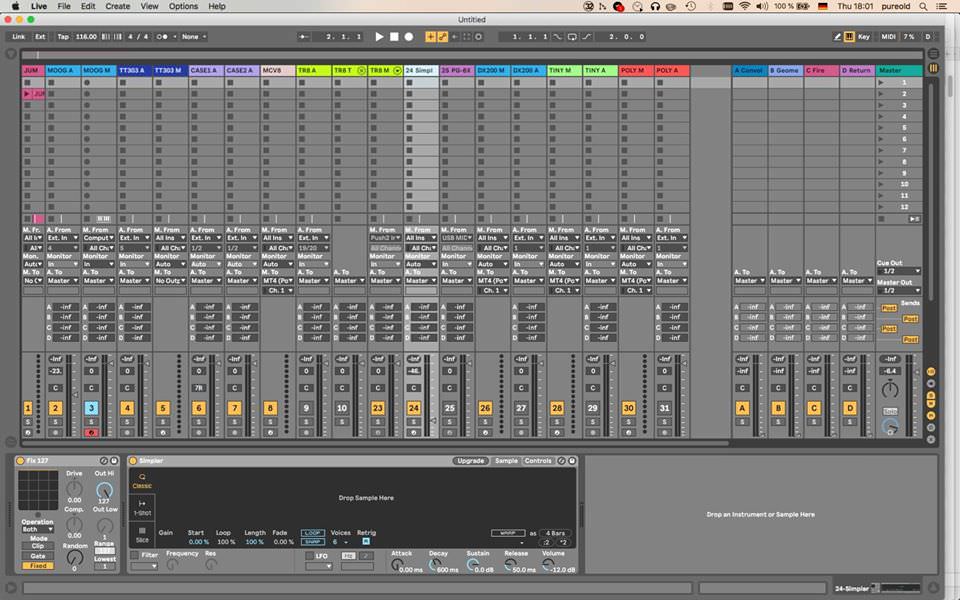Open the Operation Both dropdown in Fix 127
The image size is (960, 600).
click(37, 529)
